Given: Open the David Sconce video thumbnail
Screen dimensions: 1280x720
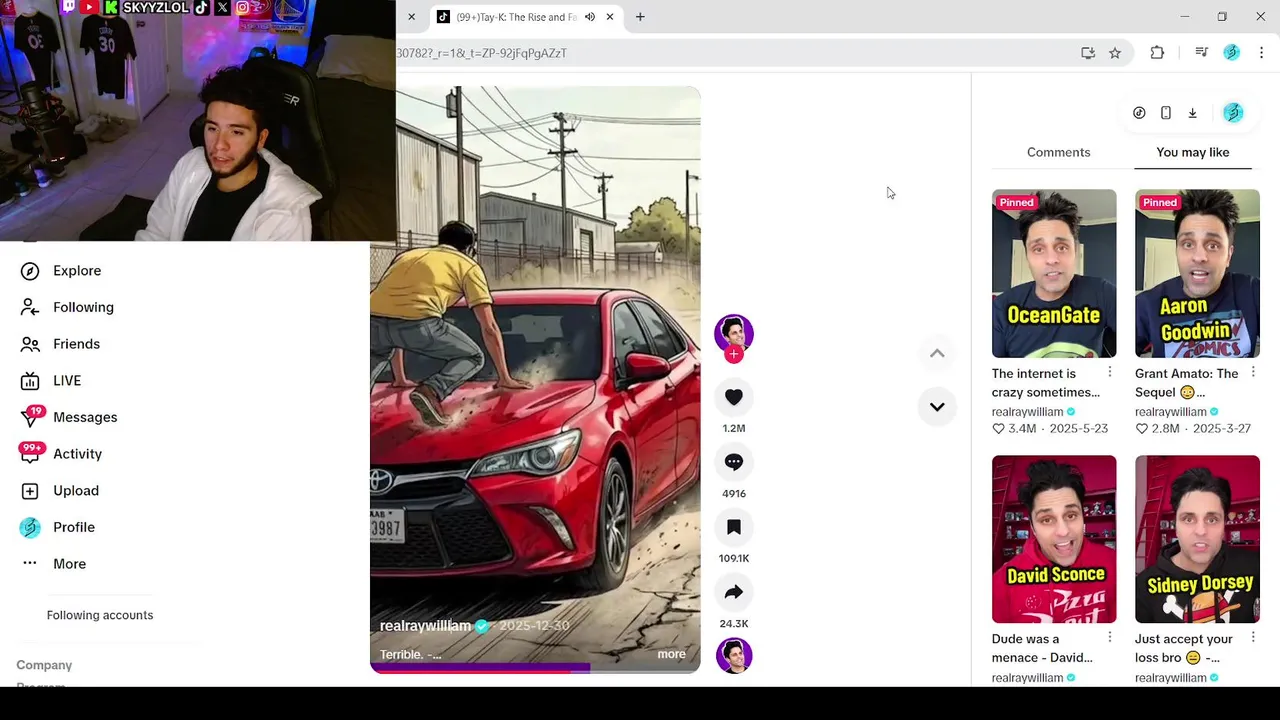Looking at the screenshot, I should click(x=1054, y=539).
